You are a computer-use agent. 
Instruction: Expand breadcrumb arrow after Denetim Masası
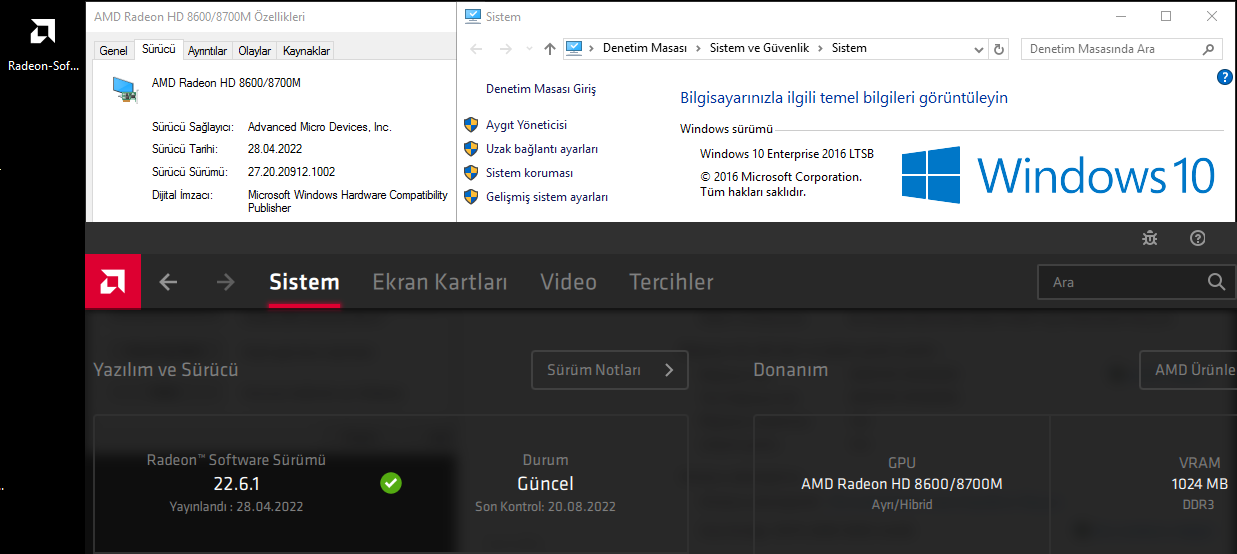click(x=698, y=48)
